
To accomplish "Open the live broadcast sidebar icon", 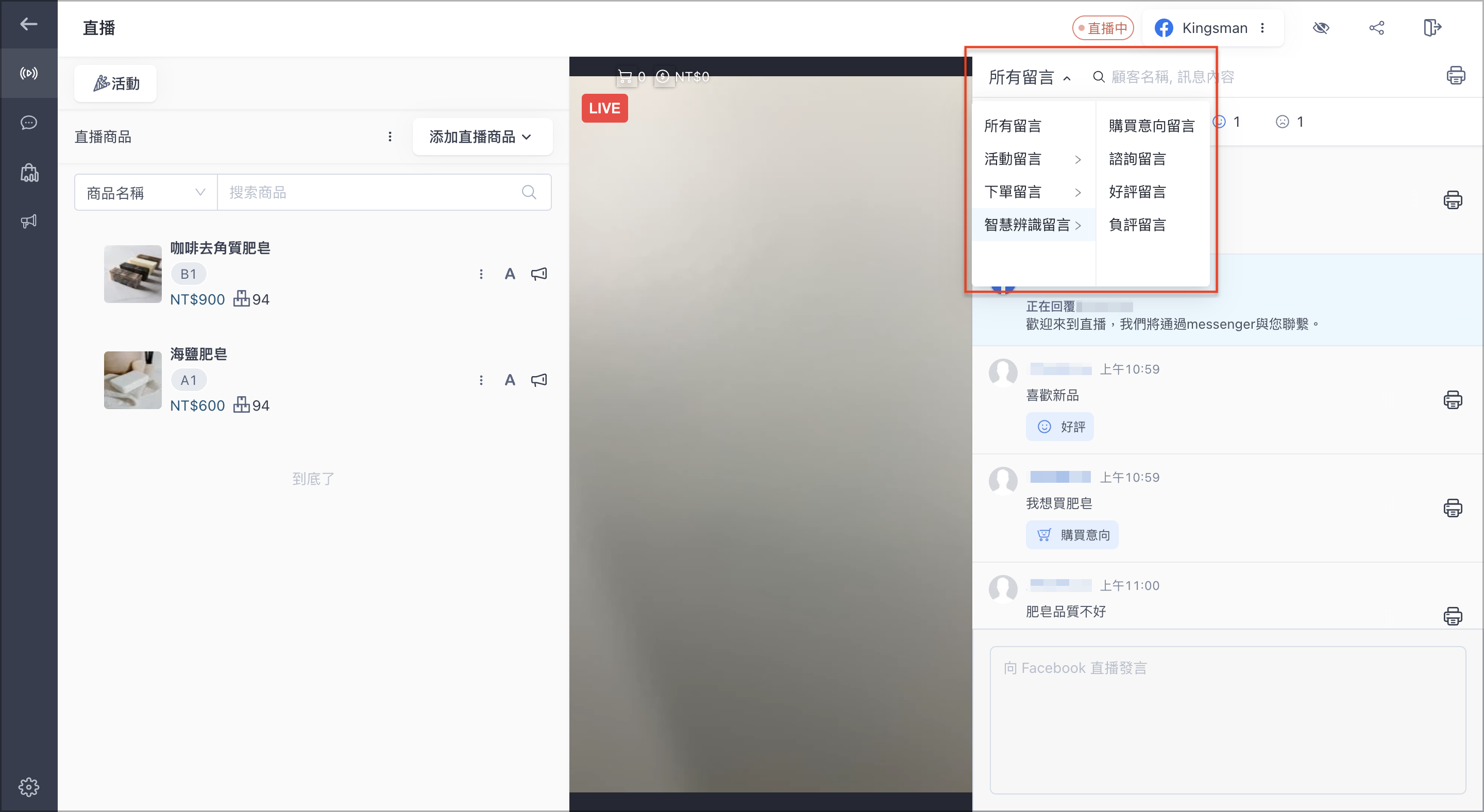I will [29, 73].
